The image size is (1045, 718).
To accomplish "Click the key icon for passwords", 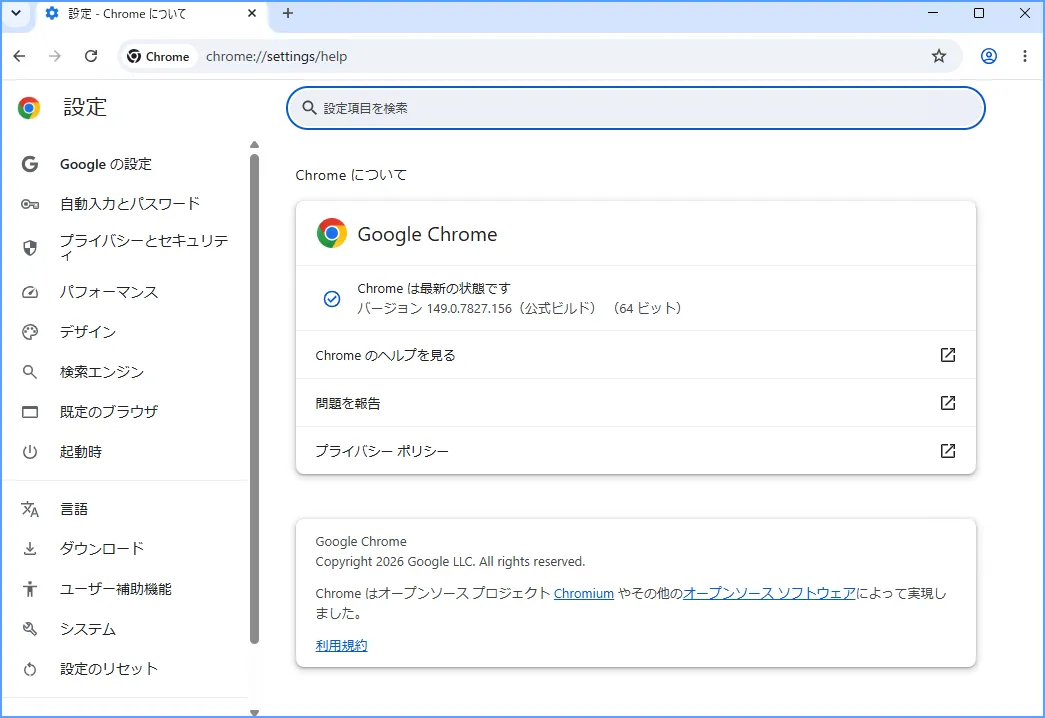I will [x=30, y=204].
